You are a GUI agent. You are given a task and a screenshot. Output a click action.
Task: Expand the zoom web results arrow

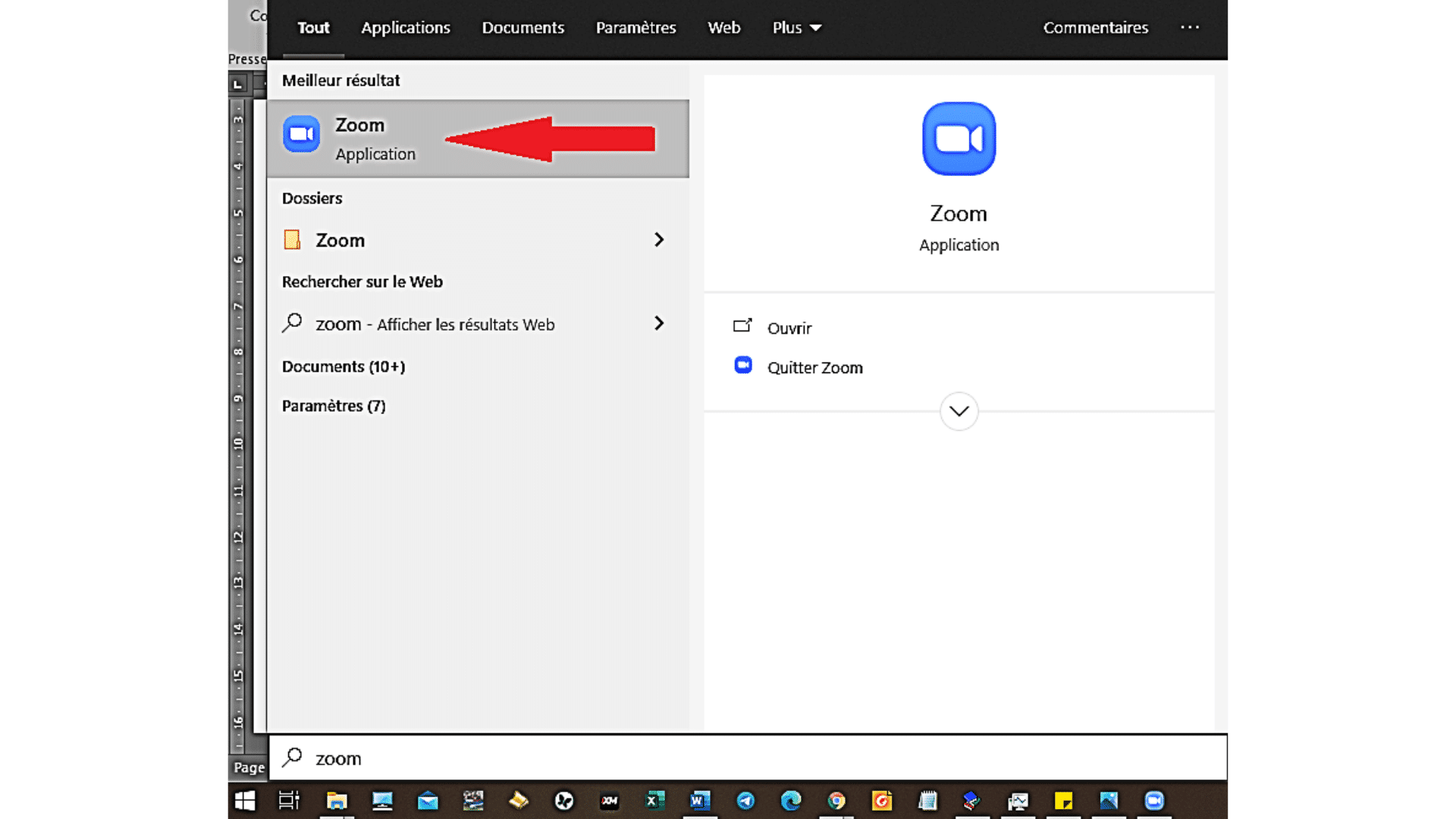pyautogui.click(x=658, y=323)
